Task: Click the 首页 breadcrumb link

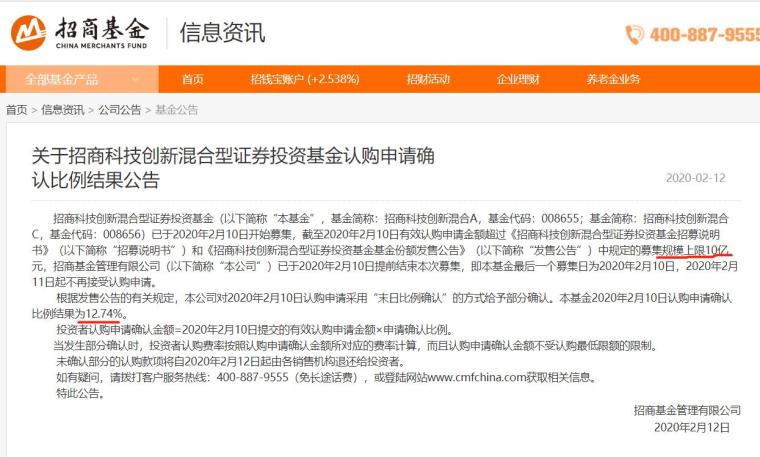Action: click(16, 110)
